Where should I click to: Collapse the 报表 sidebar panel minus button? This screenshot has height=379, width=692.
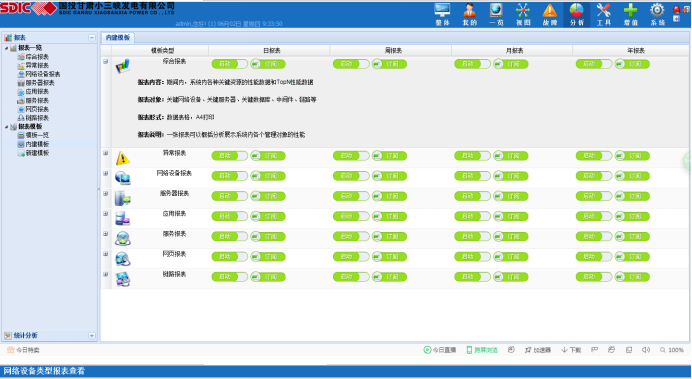[x=92, y=38]
